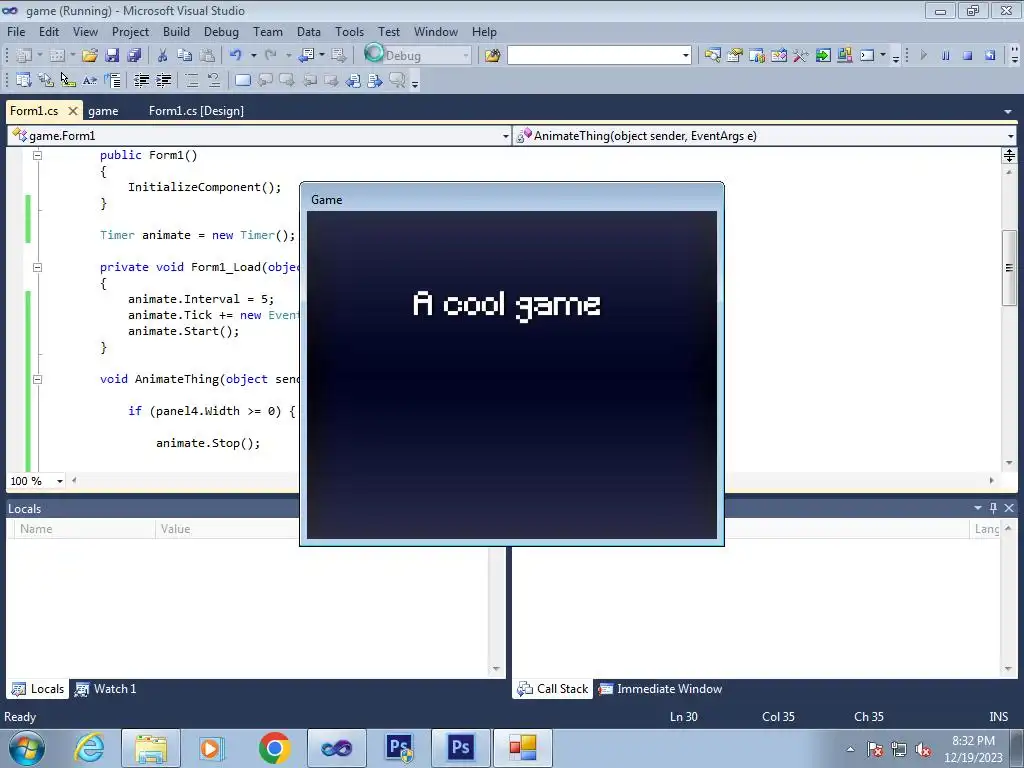The image size is (1024, 768).
Task: Click the code editor vertical scrollbar thumb
Action: pyautogui.click(x=1009, y=267)
